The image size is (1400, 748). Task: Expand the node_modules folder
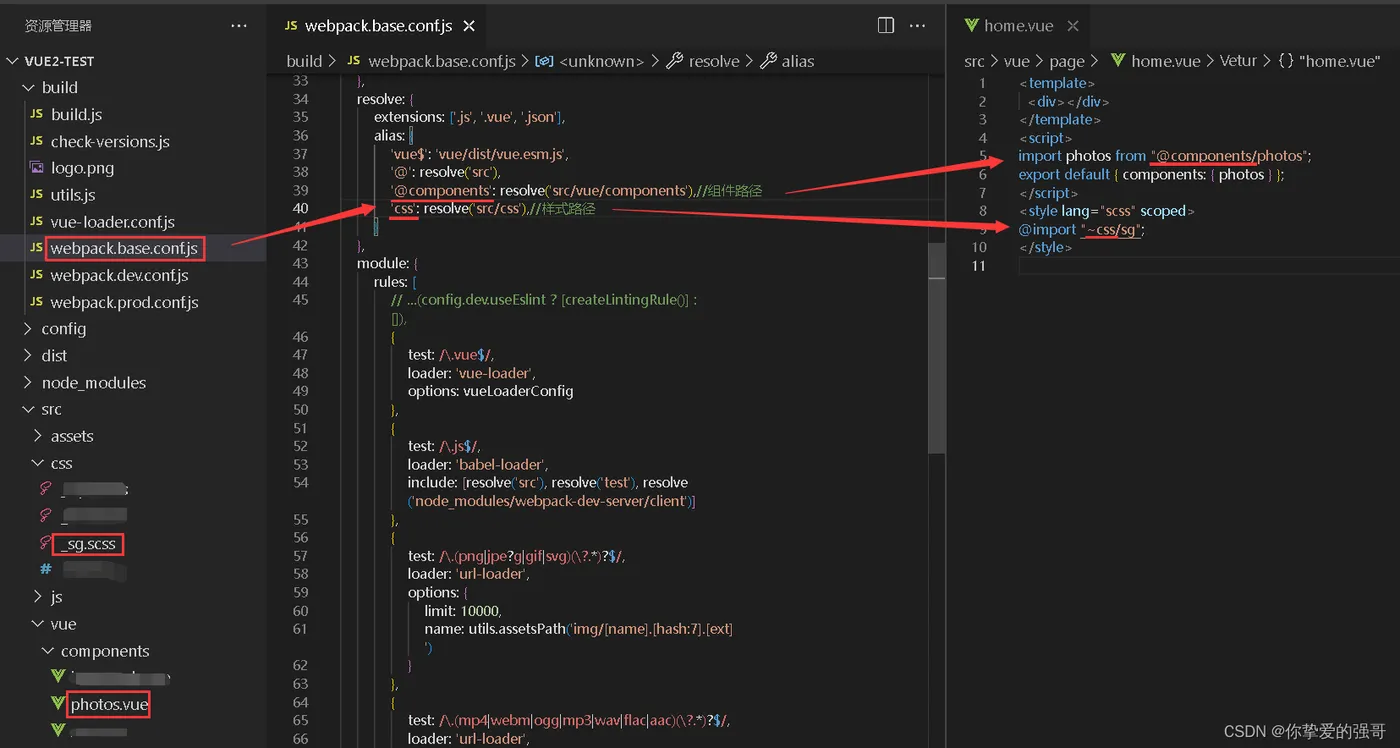(93, 383)
